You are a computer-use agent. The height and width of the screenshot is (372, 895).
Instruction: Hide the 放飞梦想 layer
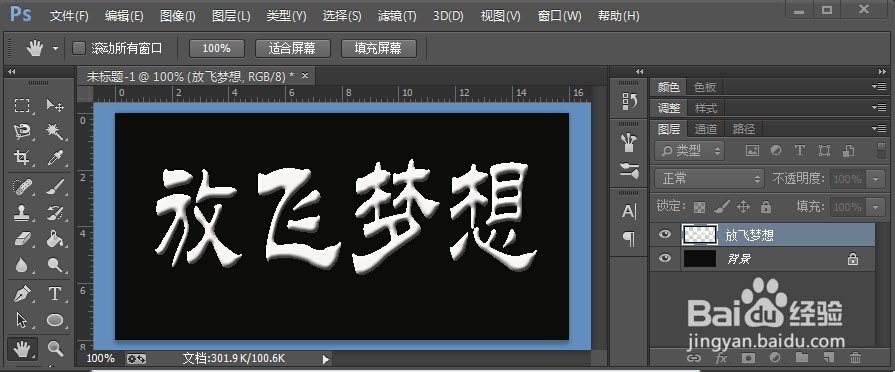665,234
